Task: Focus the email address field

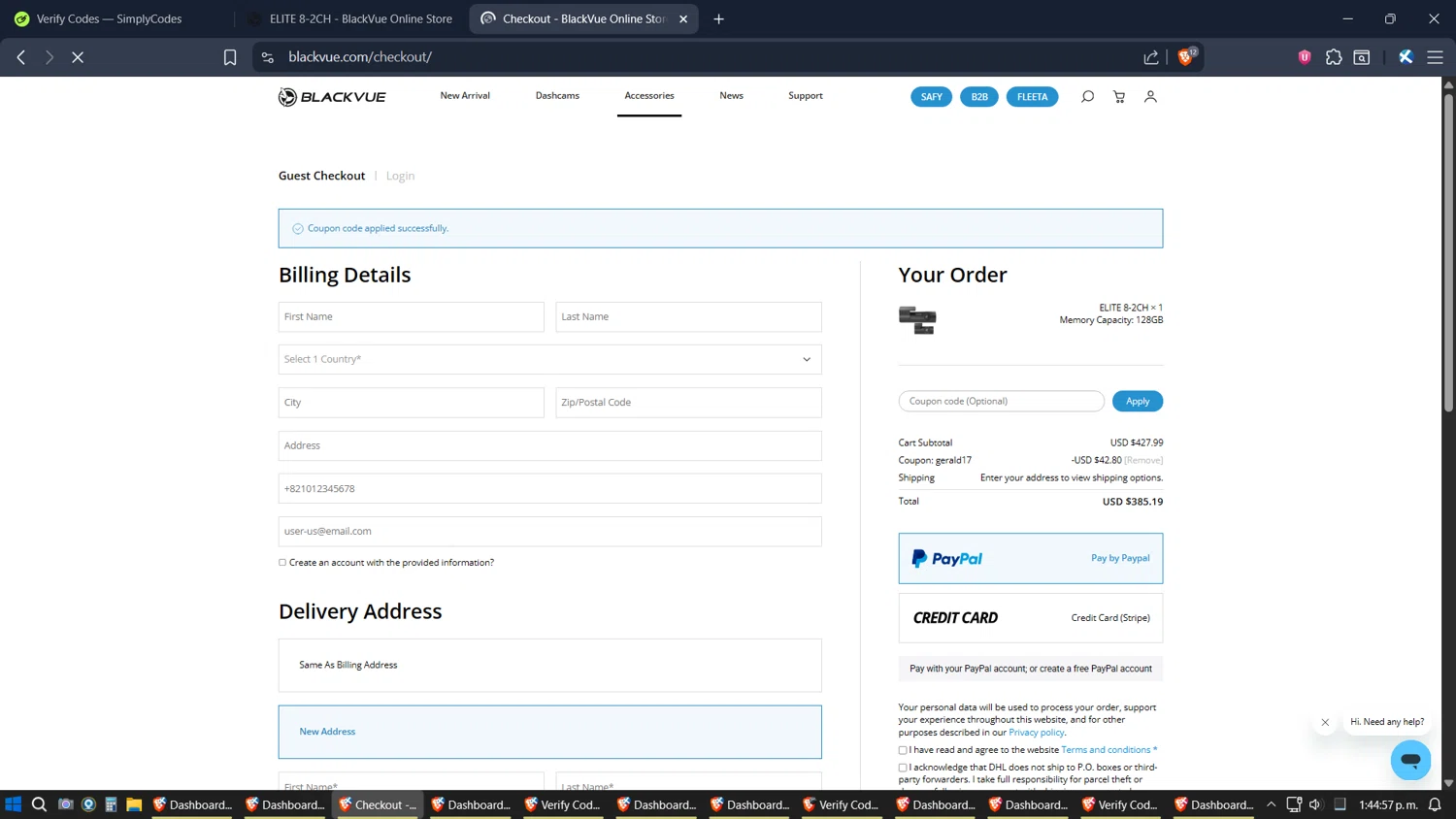Action: click(x=550, y=532)
